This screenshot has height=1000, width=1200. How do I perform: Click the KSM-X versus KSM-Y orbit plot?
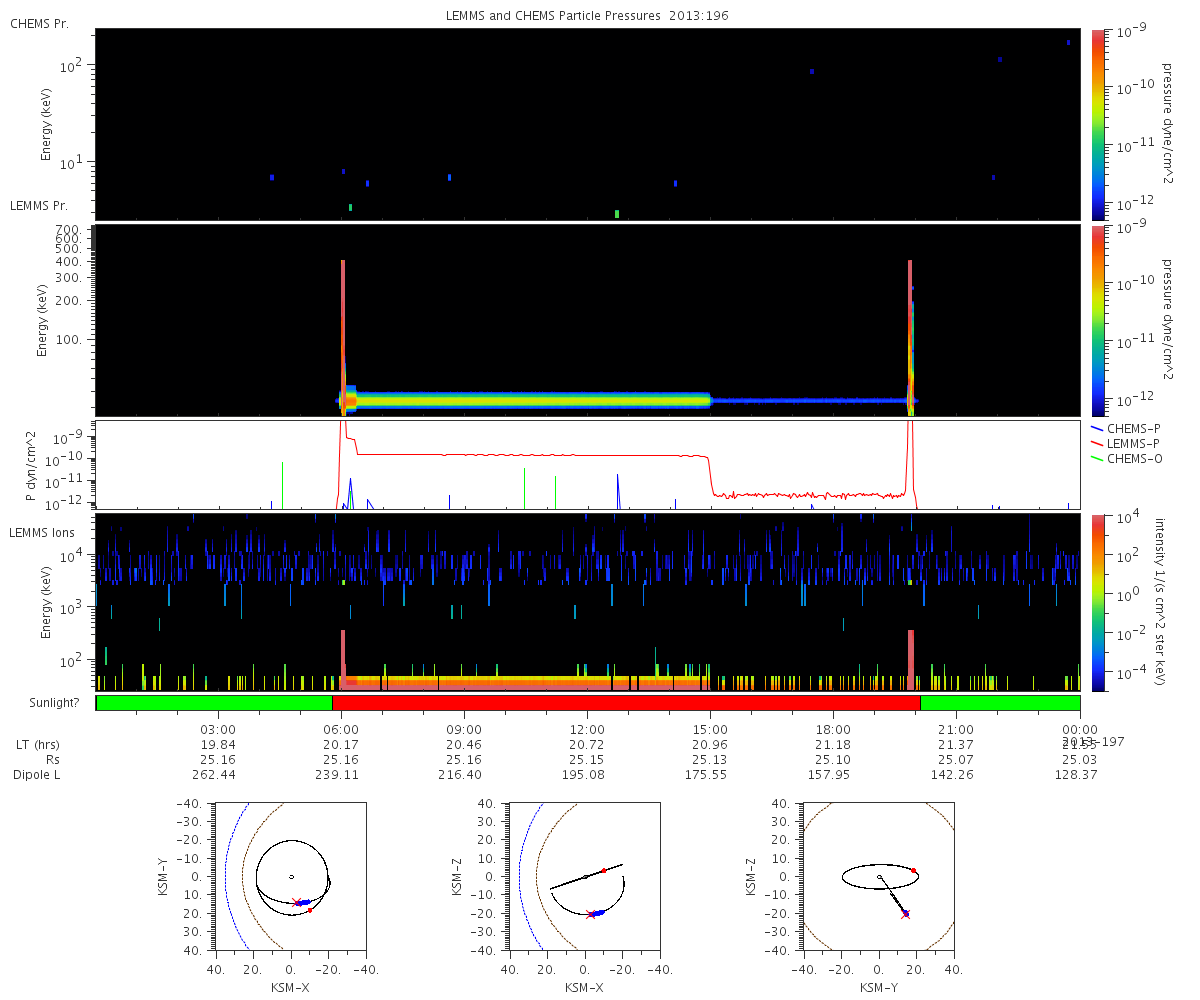tap(290, 875)
